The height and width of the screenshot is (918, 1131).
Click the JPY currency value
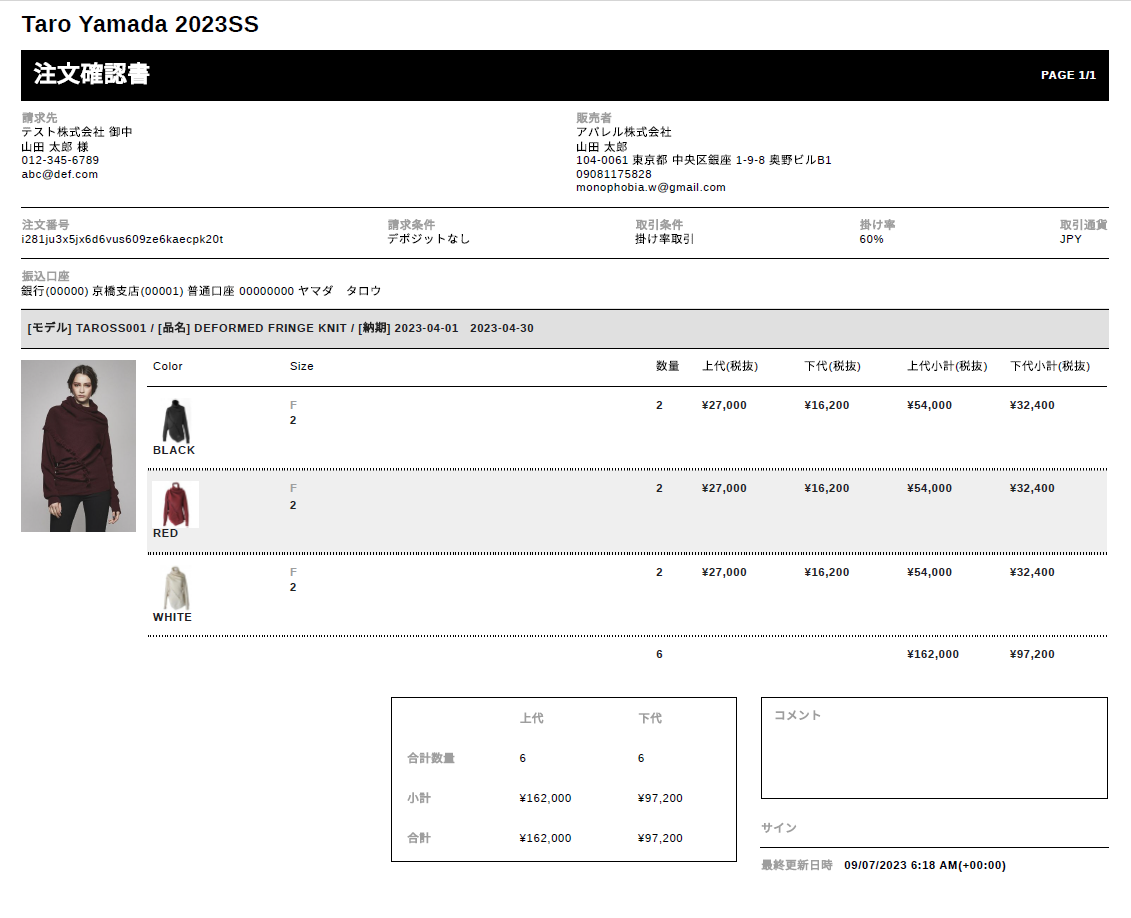1070,239
